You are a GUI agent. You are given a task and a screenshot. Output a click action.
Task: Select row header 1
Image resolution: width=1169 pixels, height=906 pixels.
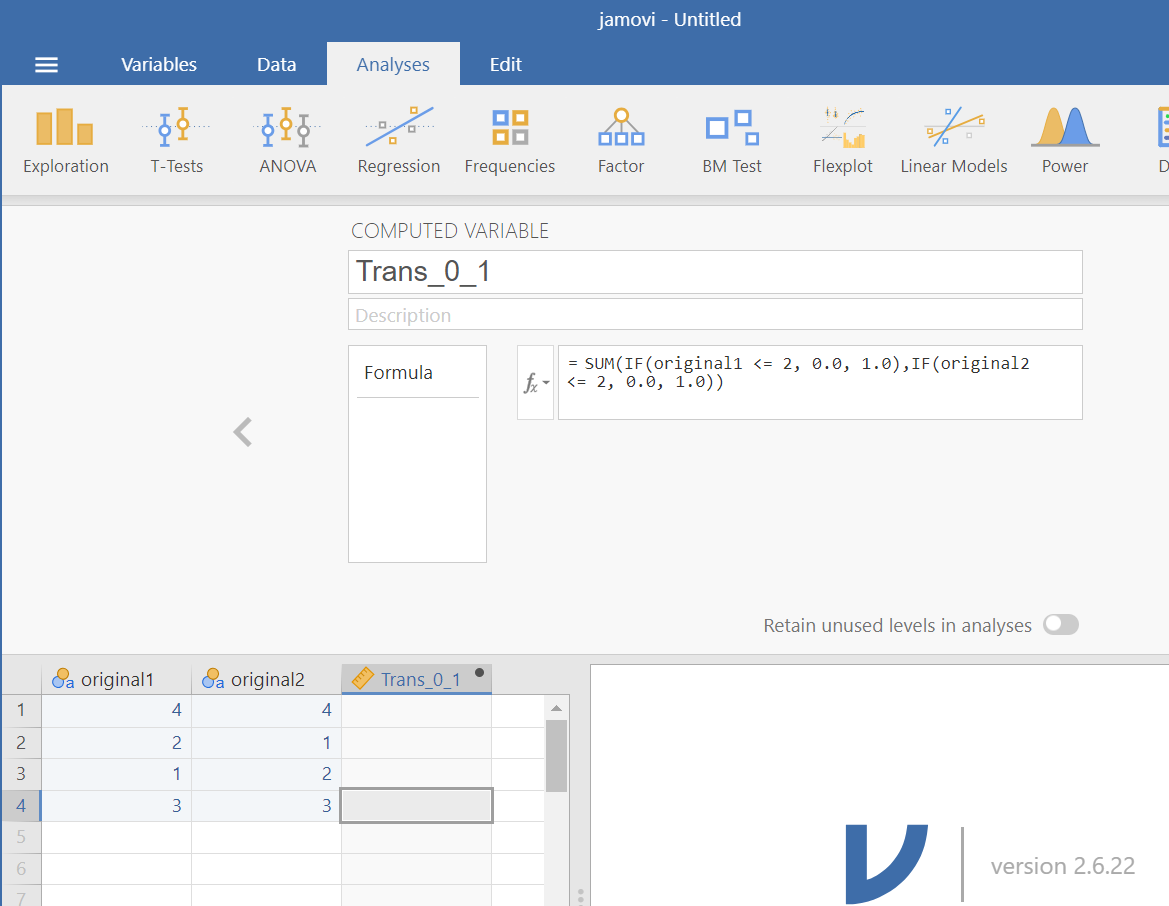[x=21, y=711]
